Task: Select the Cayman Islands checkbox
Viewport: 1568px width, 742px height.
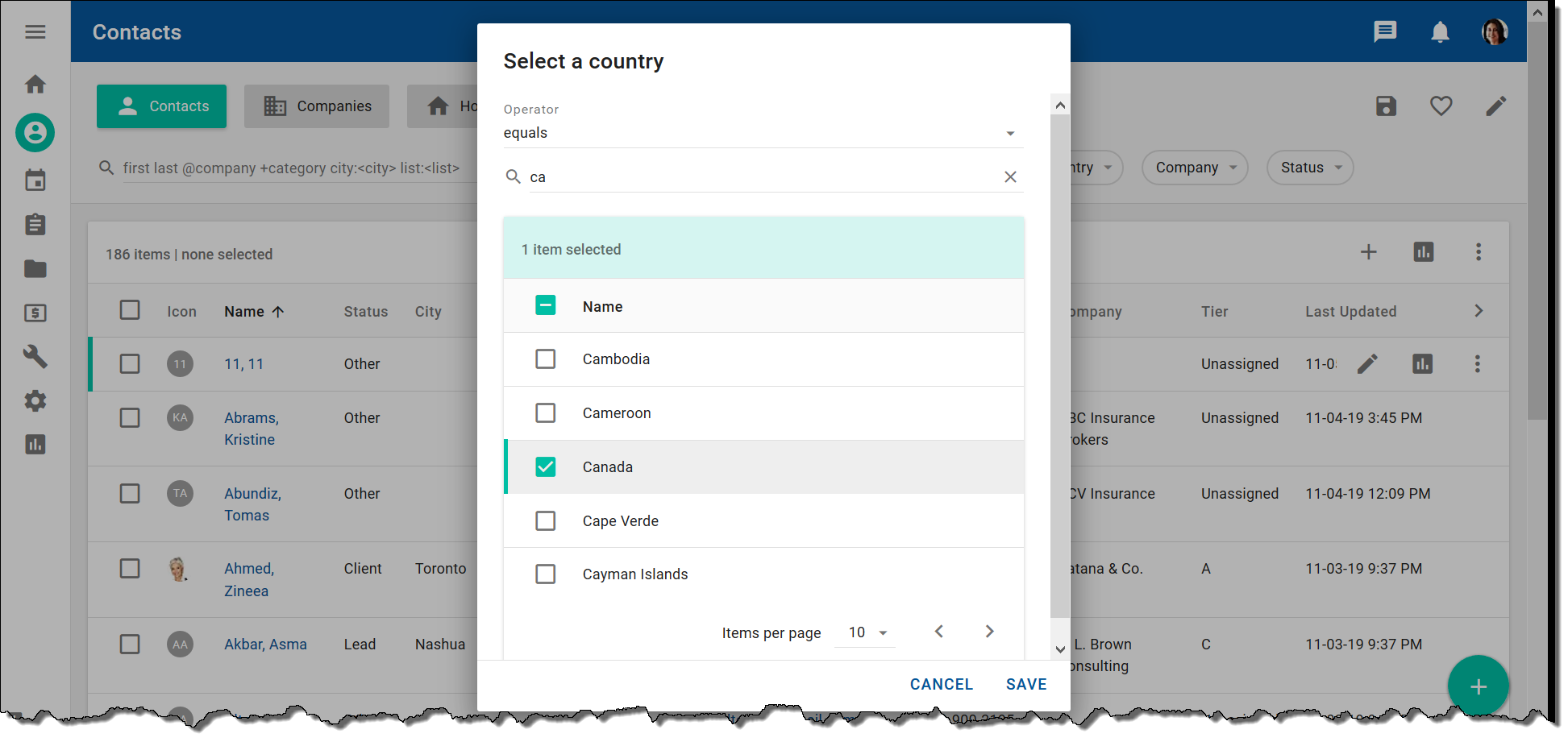Action: coord(546,574)
